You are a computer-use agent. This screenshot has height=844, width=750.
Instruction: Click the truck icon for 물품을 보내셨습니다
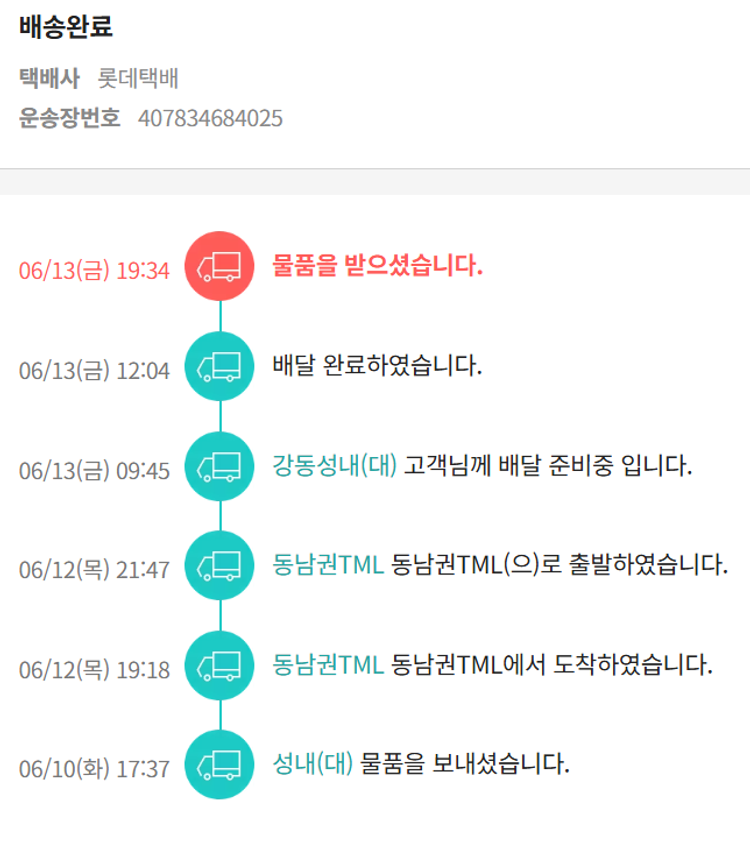coord(220,766)
